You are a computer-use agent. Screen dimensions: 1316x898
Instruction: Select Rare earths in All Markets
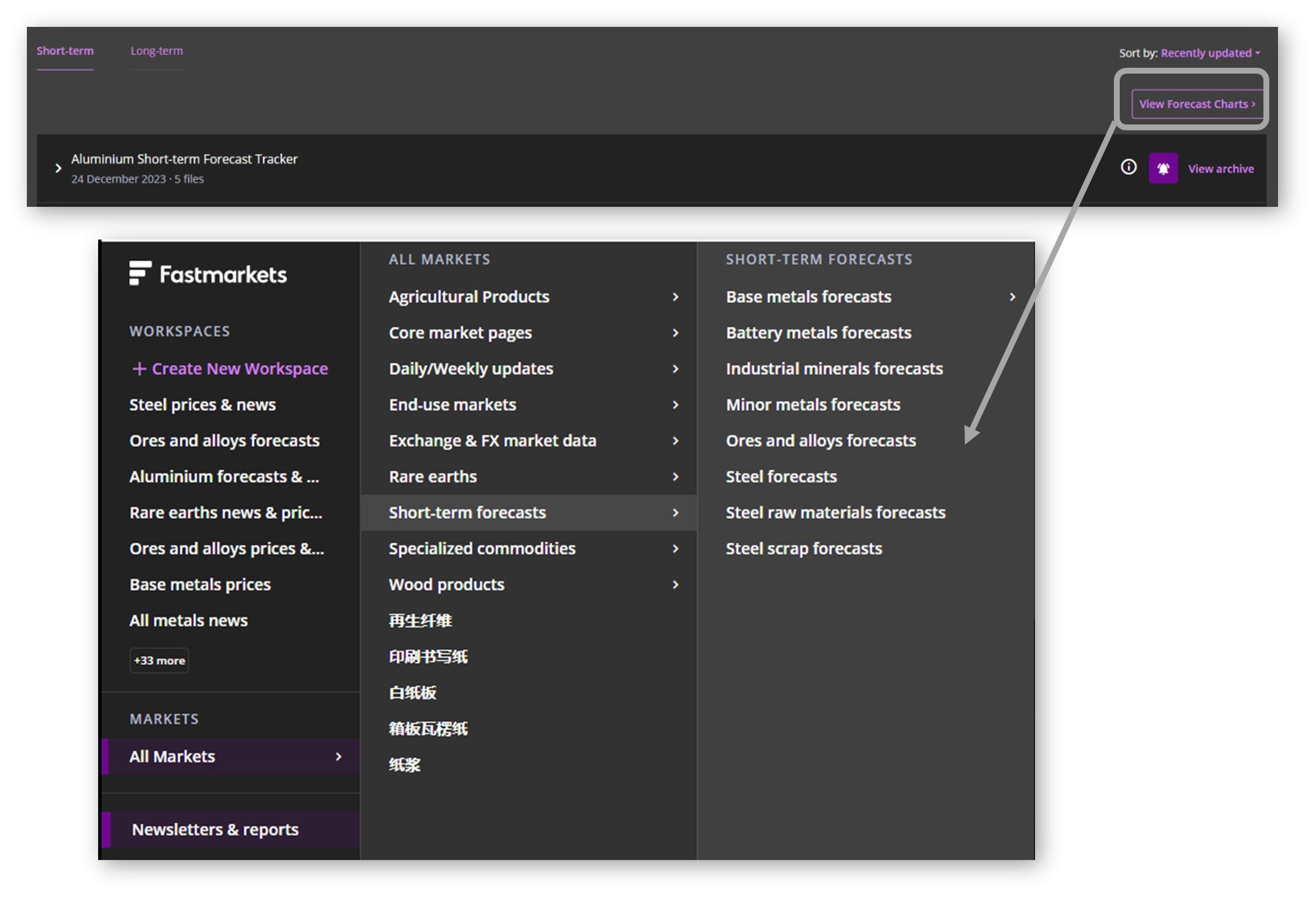pos(433,477)
